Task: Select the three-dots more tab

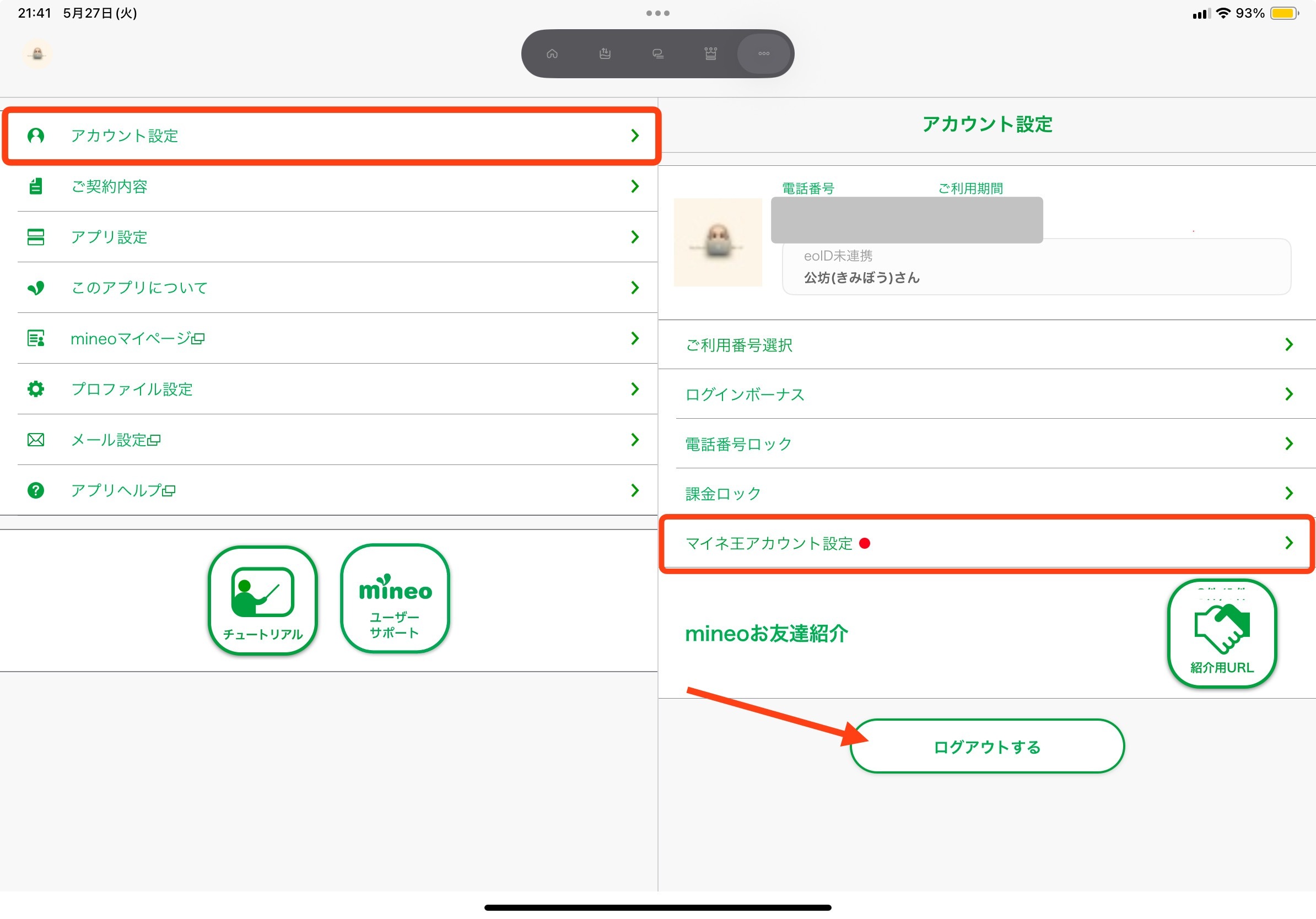Action: pos(763,54)
